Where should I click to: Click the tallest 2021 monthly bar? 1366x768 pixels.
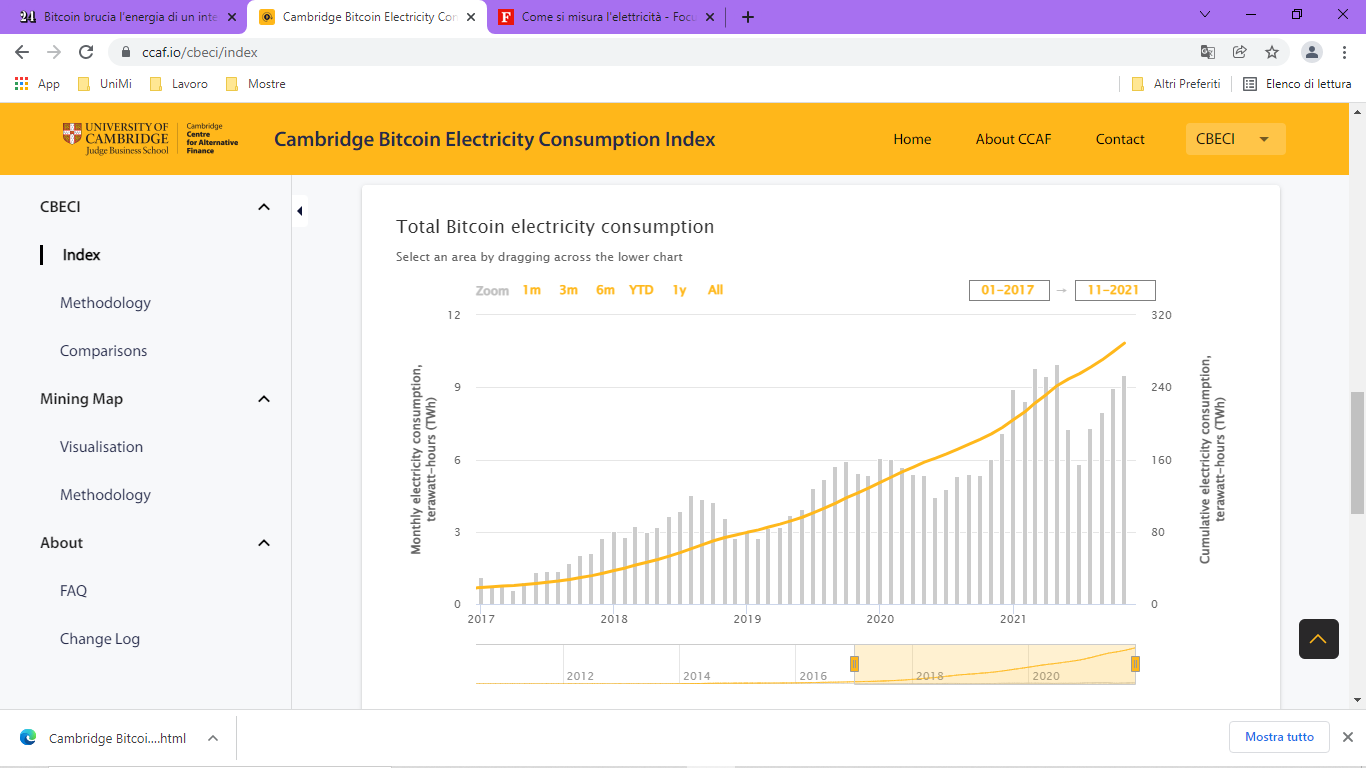[1057, 485]
